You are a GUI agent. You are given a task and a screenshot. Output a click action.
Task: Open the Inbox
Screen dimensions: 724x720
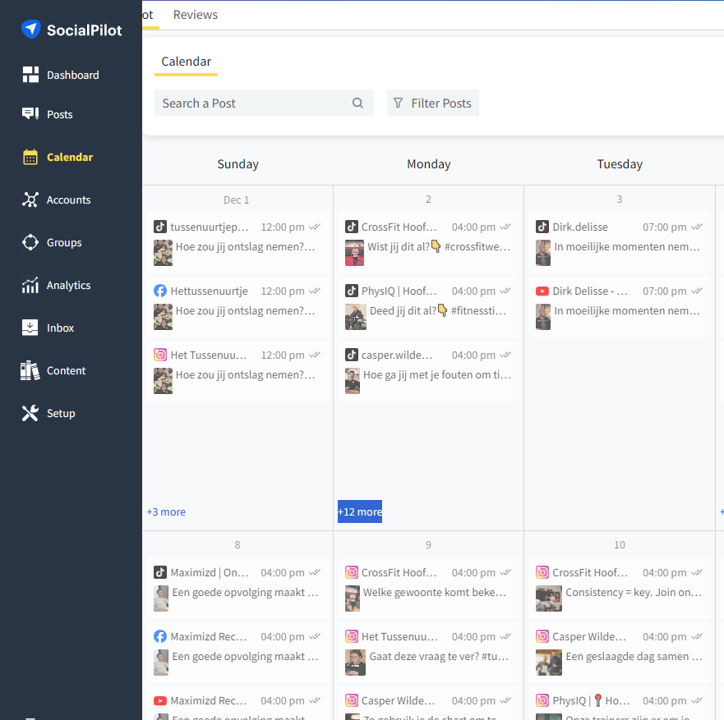(x=60, y=328)
